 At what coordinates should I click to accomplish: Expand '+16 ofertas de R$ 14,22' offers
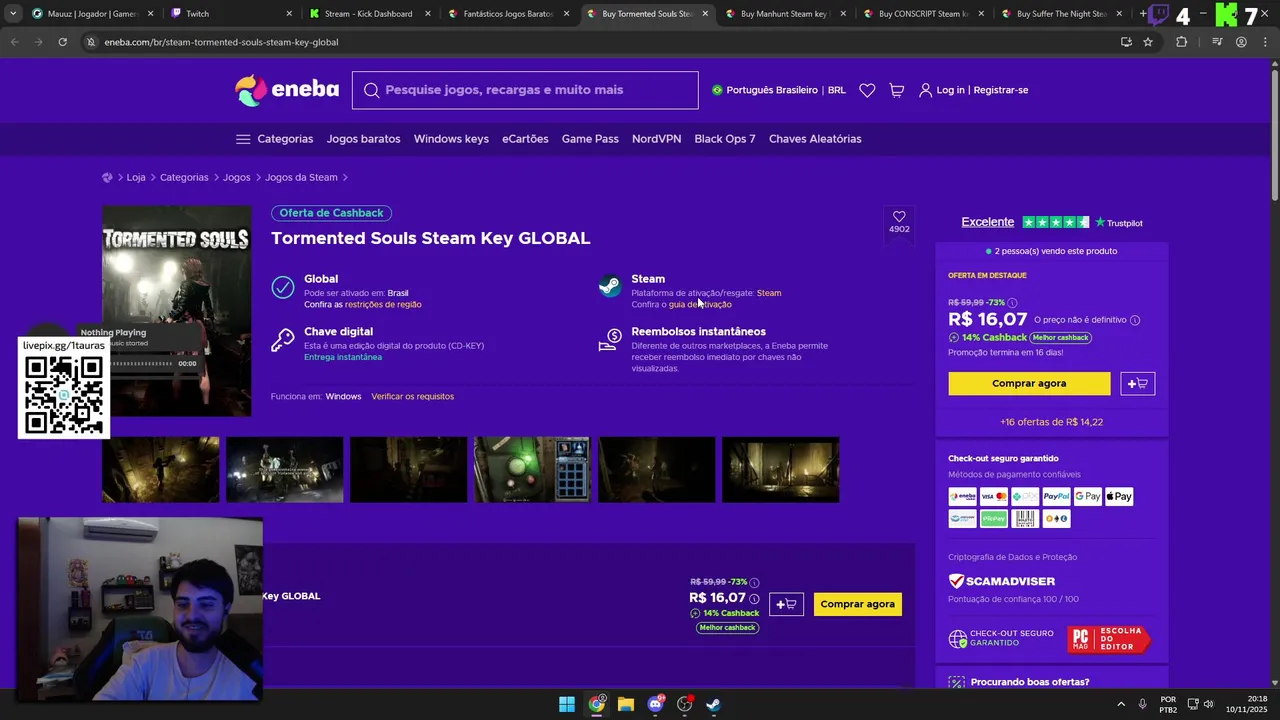point(1051,422)
